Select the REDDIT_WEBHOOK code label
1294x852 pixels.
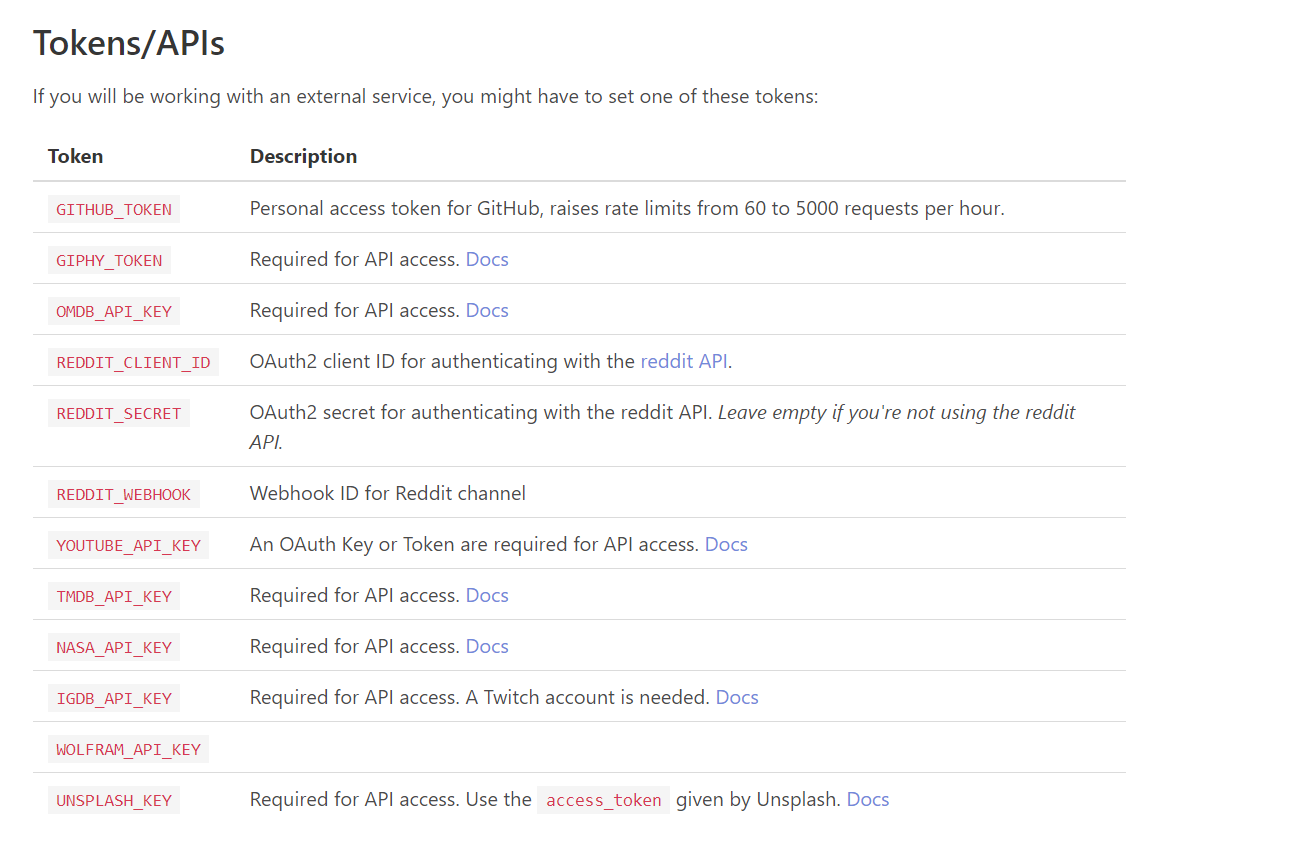click(123, 493)
